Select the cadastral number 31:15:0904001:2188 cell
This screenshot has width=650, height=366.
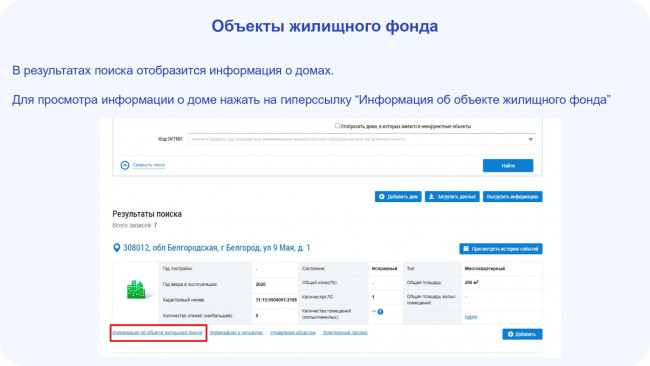coord(276,300)
